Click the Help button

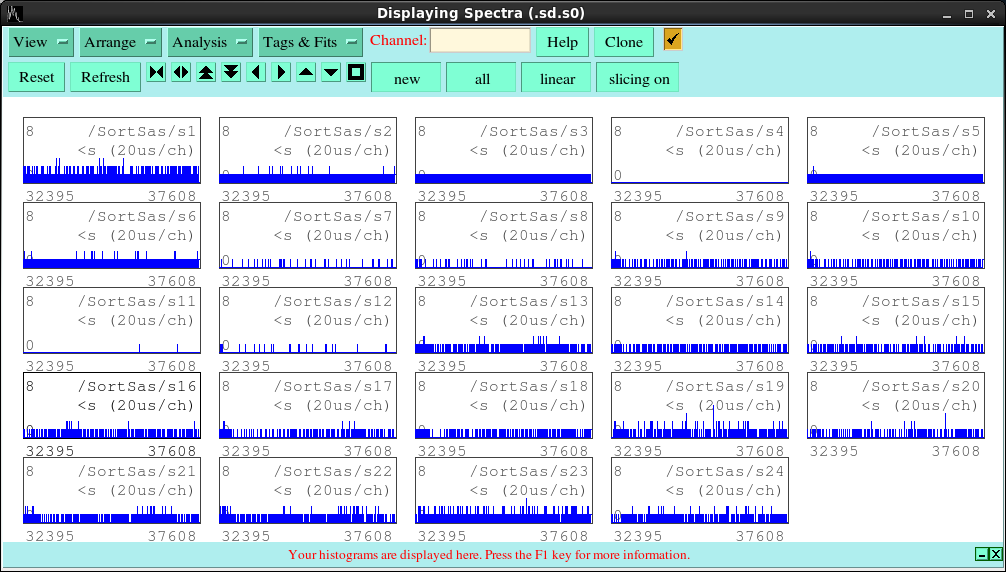pyautogui.click(x=562, y=42)
